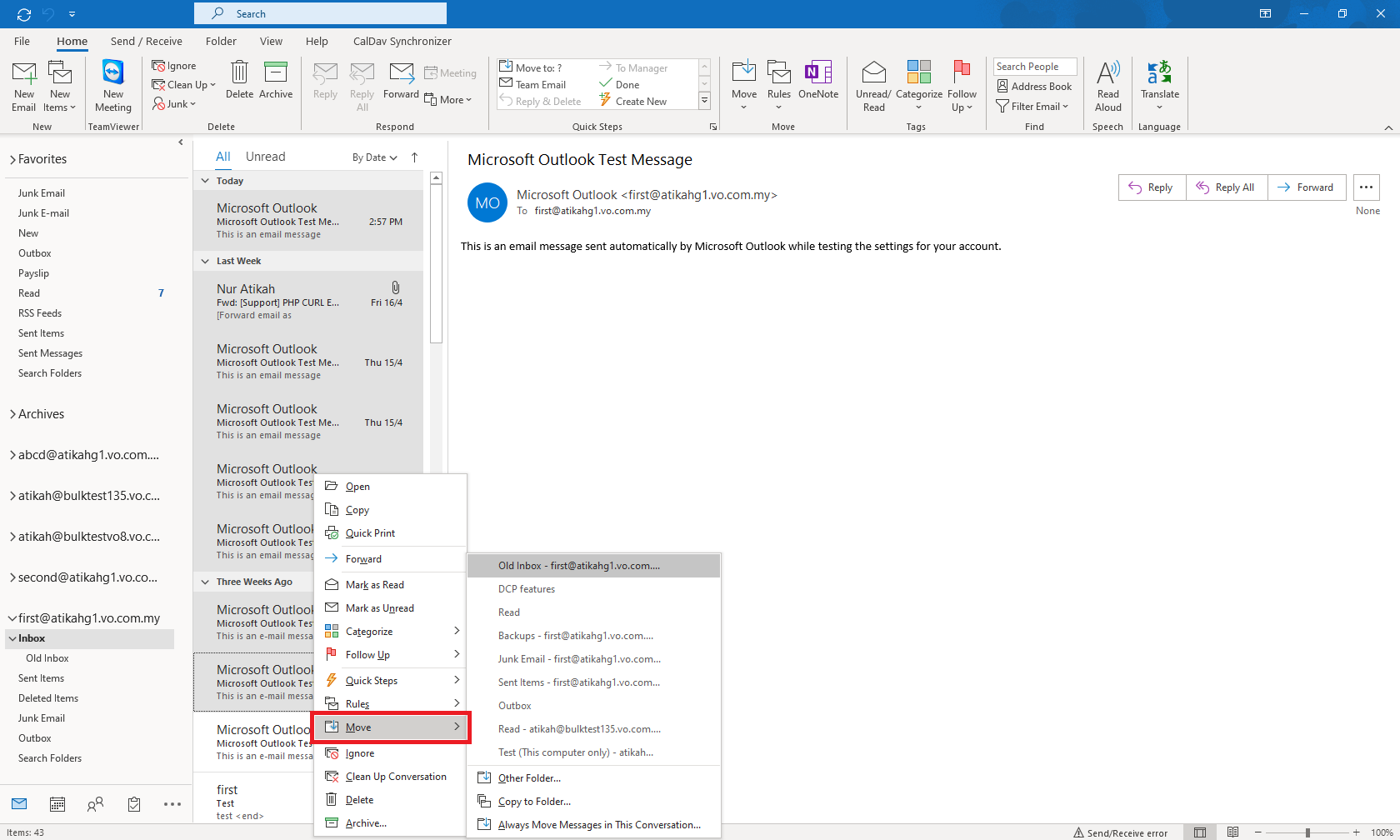
Task: Collapse the Last Week message group
Action: pos(206,261)
